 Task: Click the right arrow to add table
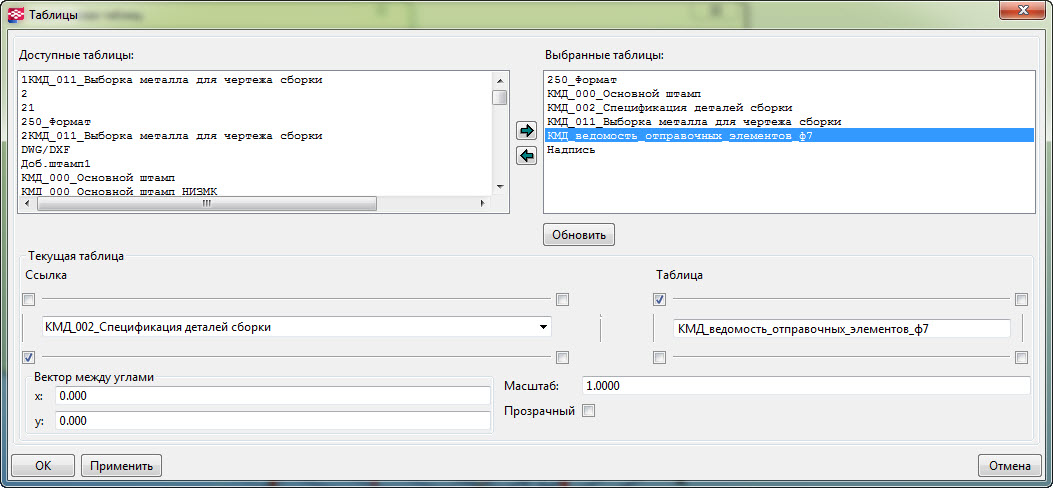[x=526, y=131]
